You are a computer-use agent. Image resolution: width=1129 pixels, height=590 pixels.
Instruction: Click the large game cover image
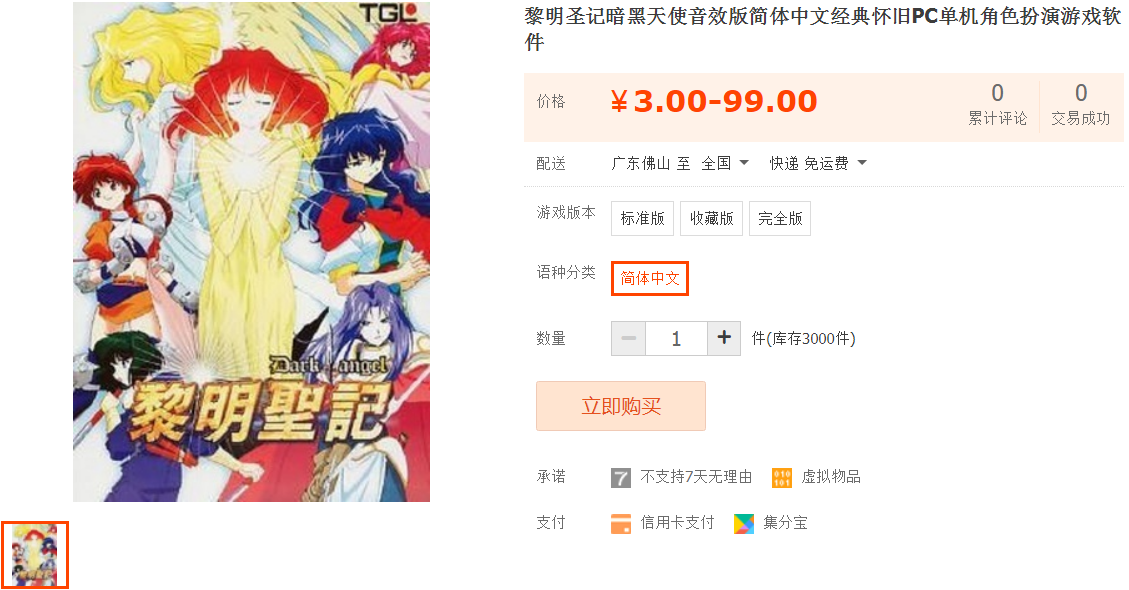(251, 251)
